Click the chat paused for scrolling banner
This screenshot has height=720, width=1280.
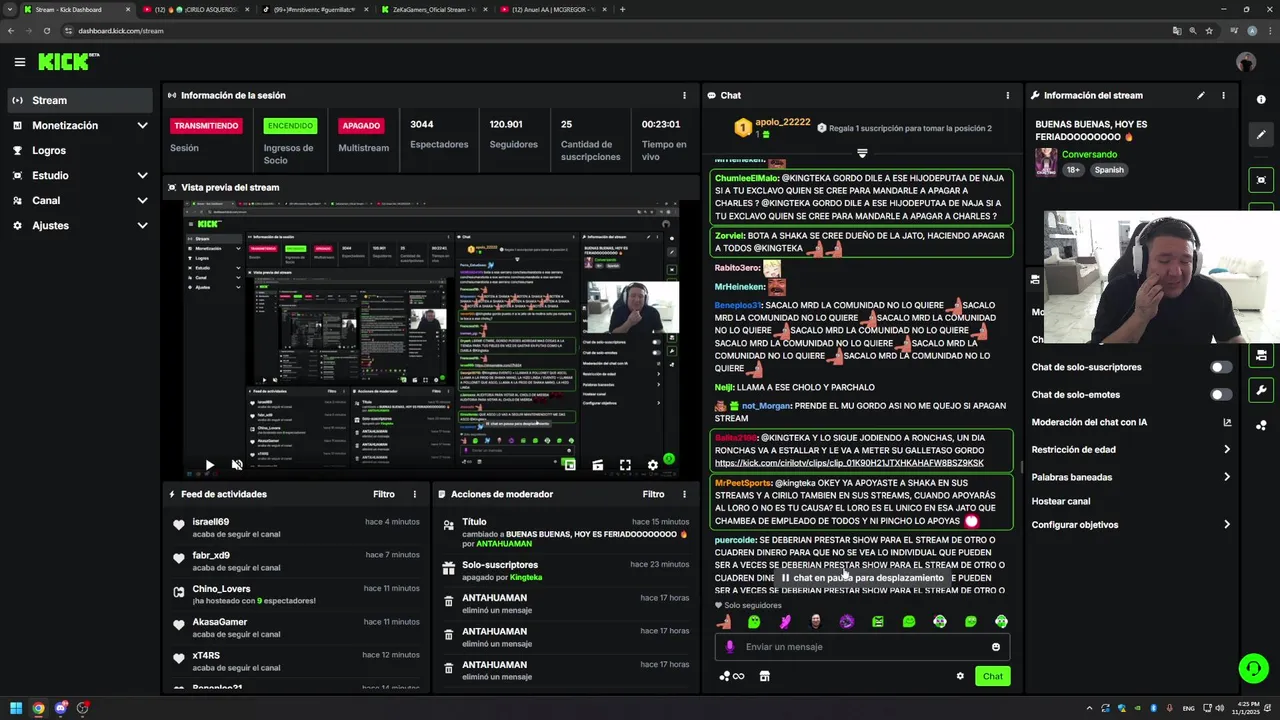[x=862, y=578]
